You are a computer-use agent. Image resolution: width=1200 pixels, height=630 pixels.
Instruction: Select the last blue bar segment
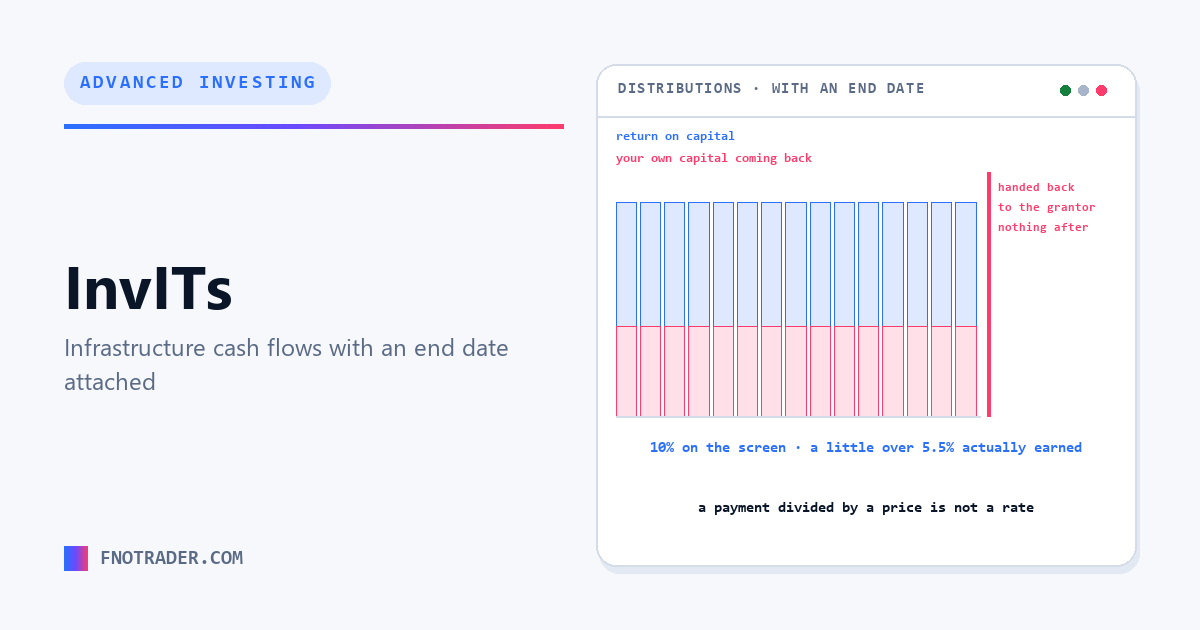coord(966,264)
